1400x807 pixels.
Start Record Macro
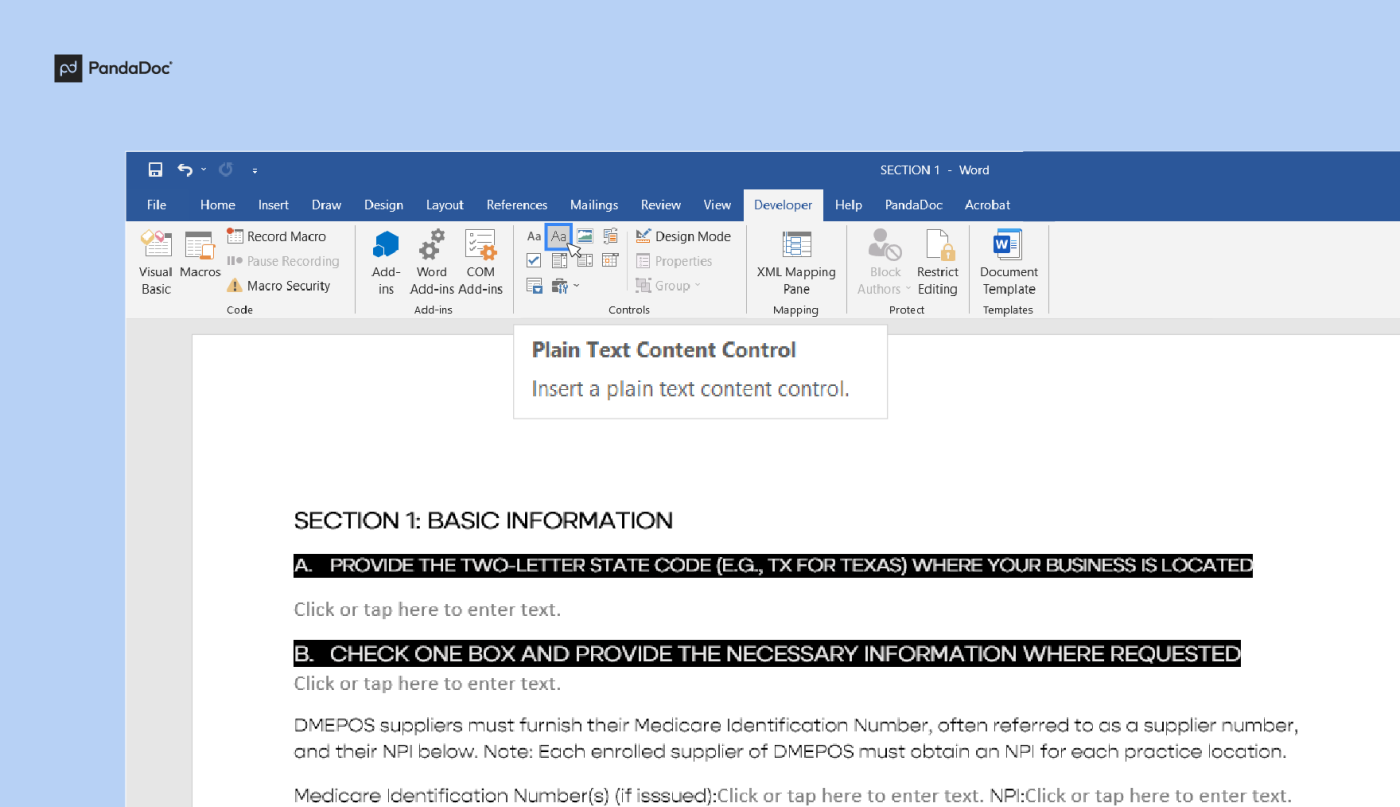(x=277, y=236)
